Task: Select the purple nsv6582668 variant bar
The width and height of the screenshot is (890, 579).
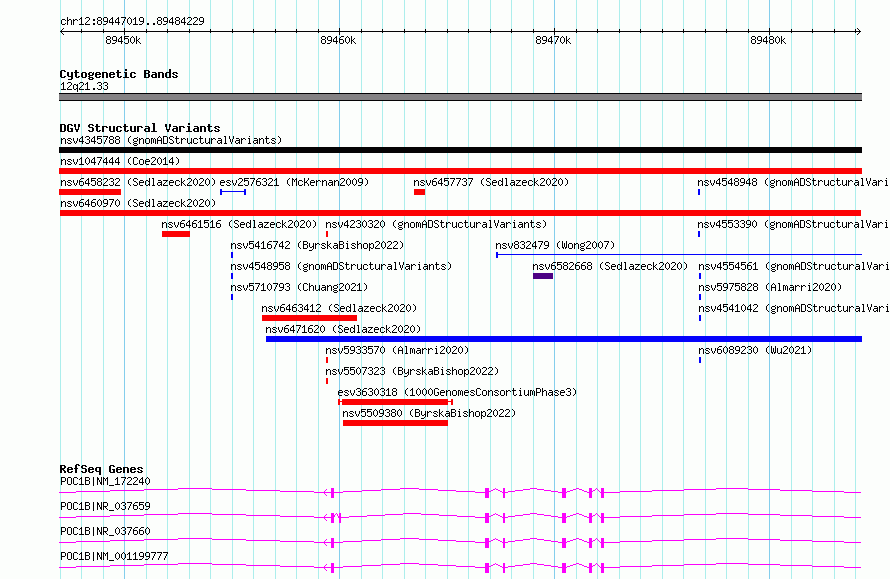Action: (x=543, y=276)
